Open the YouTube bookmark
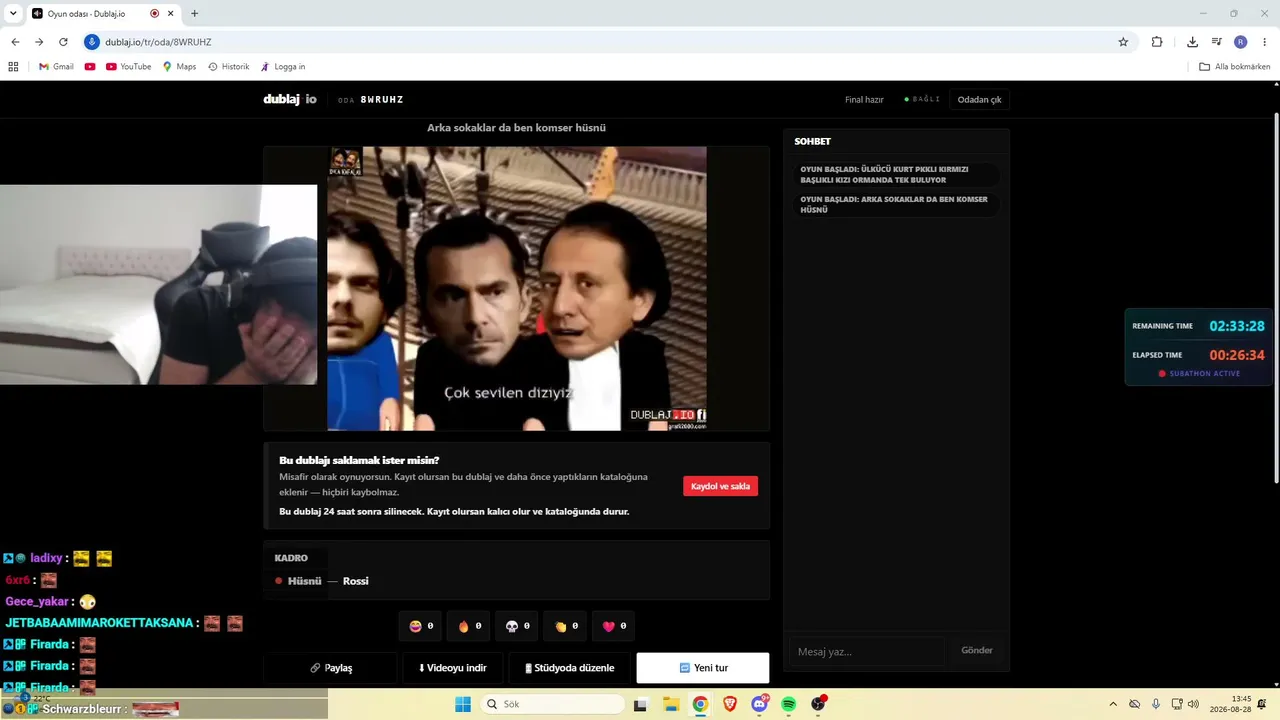 pos(128,67)
